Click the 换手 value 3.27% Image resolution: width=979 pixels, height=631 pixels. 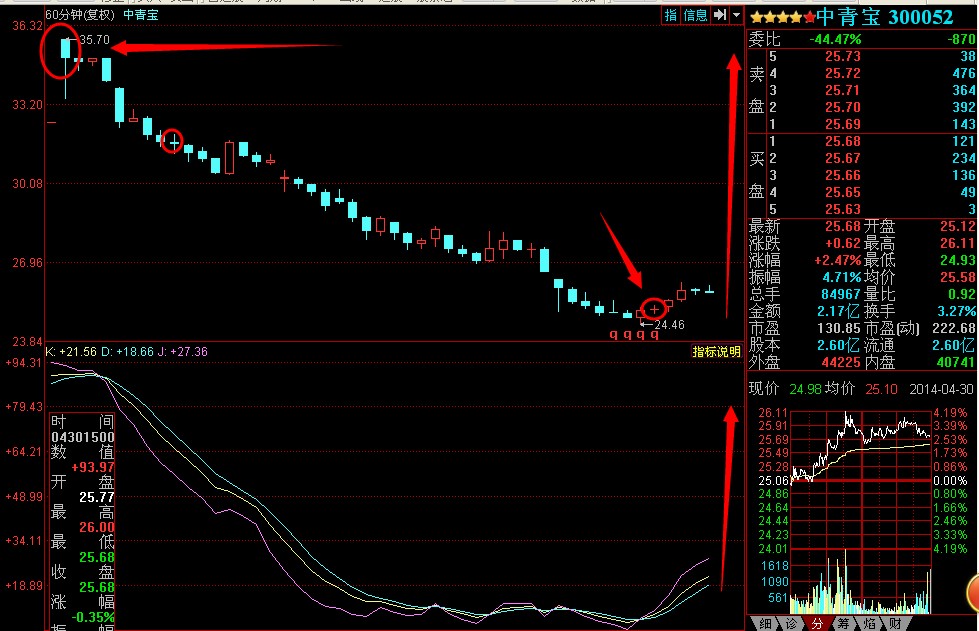point(957,311)
